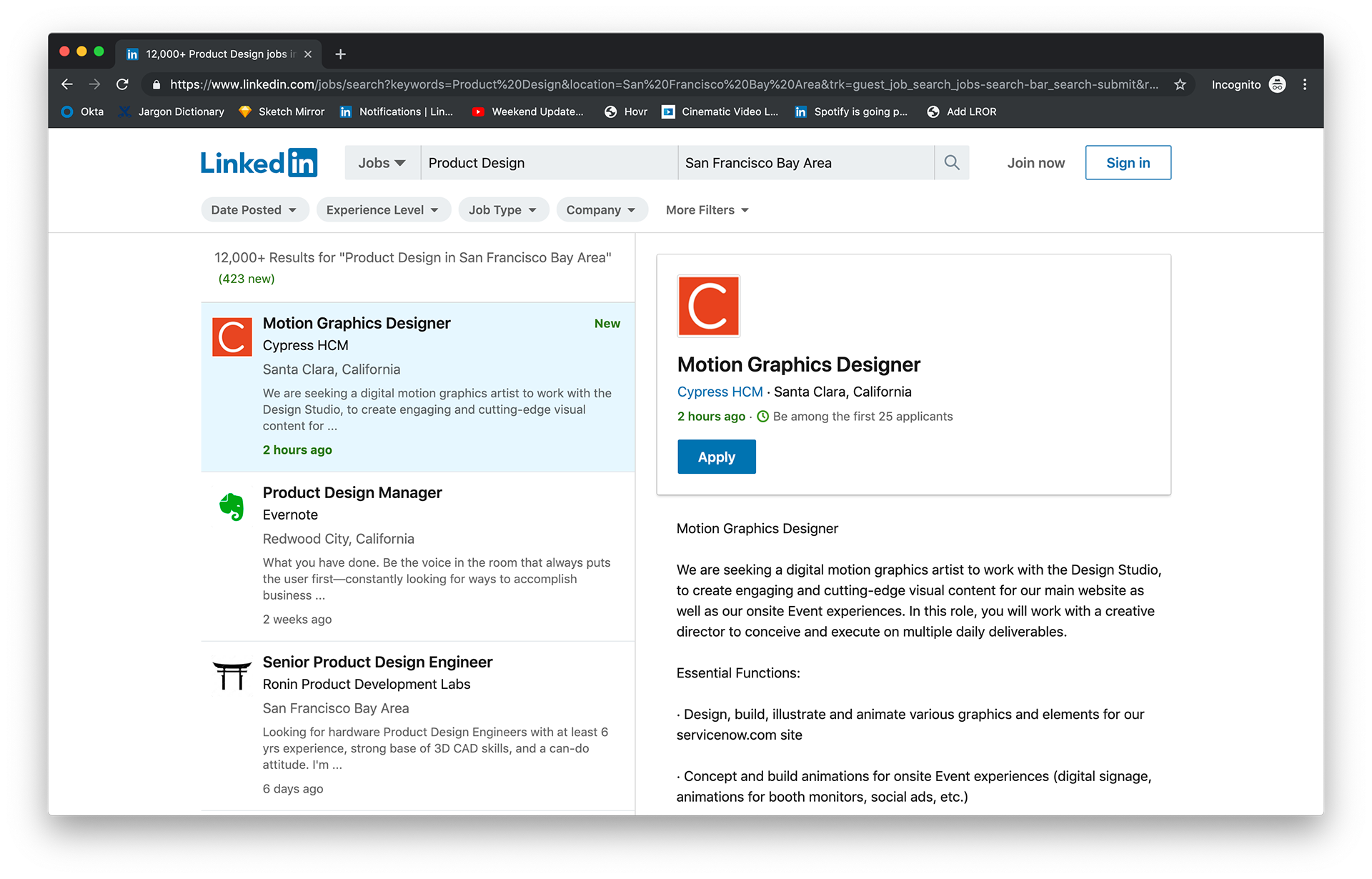Open the Cypress HCM company link
Screen dimensions: 1372x879
[720, 392]
